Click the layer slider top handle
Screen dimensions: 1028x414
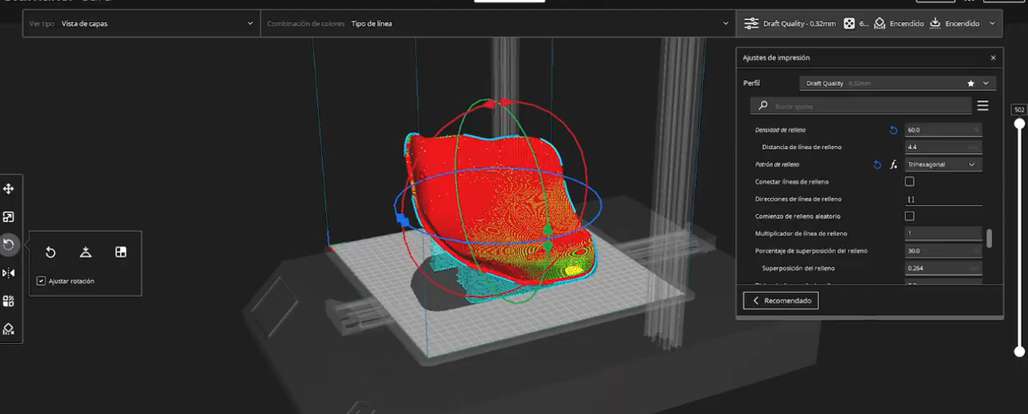point(1019,121)
